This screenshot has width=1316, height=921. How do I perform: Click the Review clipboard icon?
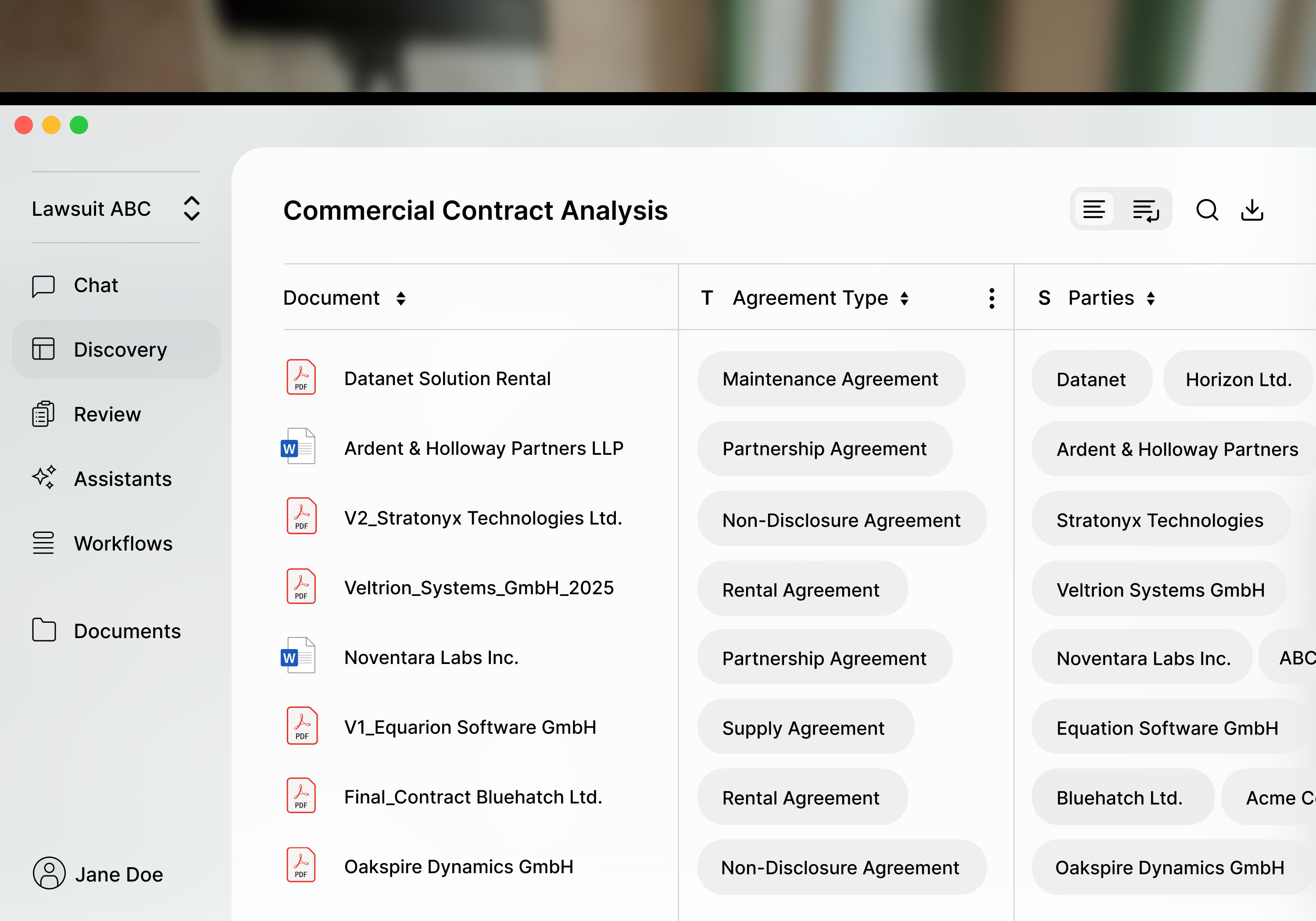pyautogui.click(x=43, y=414)
